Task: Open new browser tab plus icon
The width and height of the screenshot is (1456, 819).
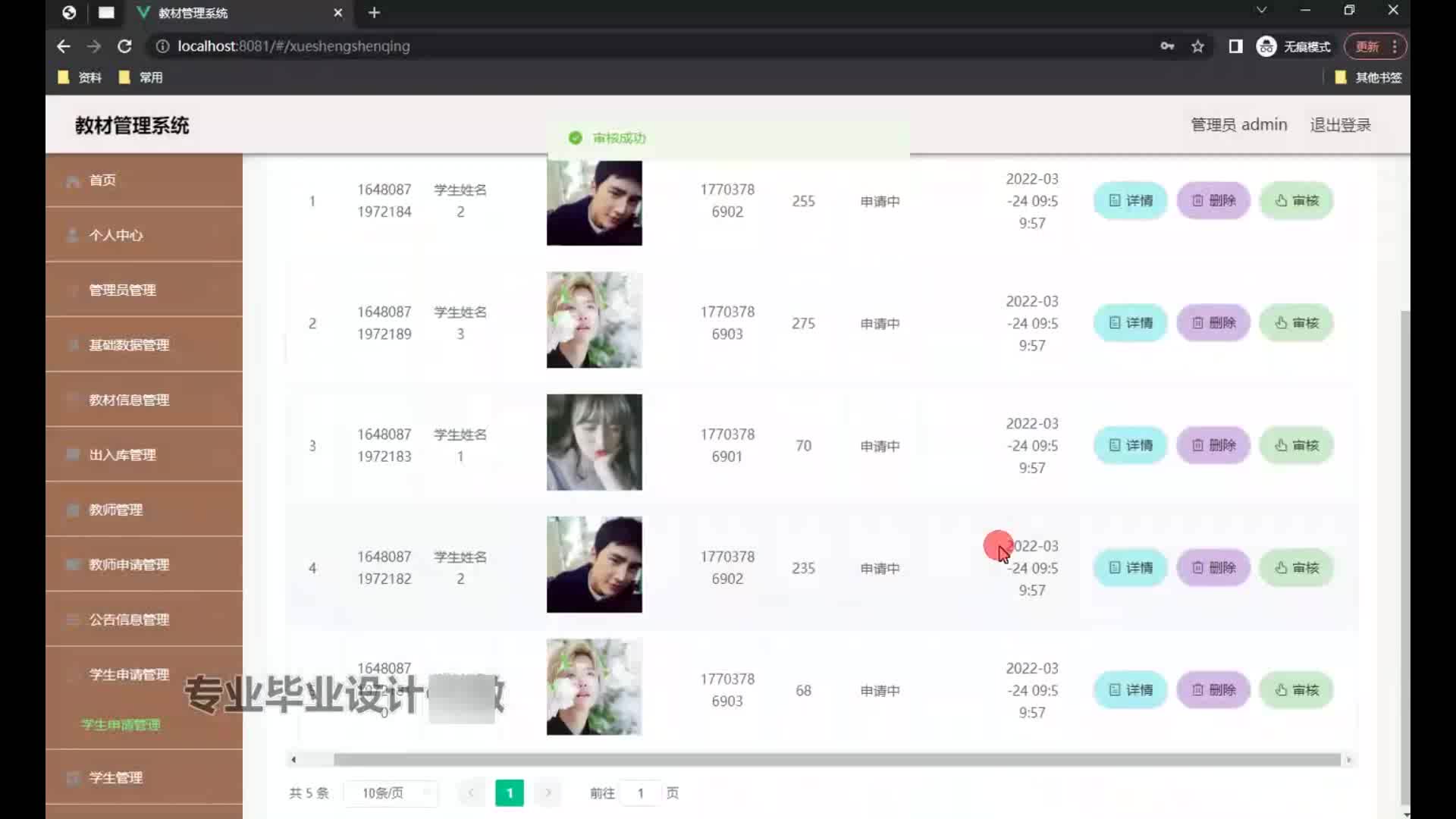Action: coord(374,13)
